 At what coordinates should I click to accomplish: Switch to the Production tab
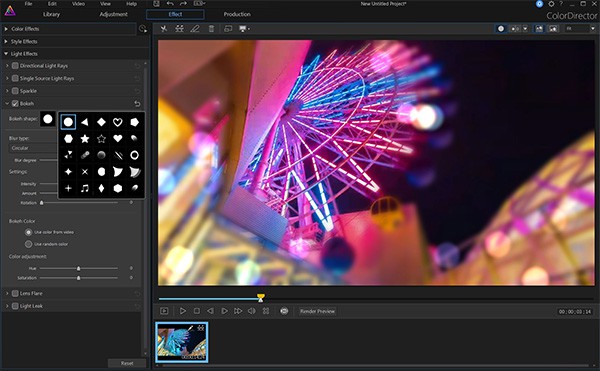pyautogui.click(x=237, y=15)
